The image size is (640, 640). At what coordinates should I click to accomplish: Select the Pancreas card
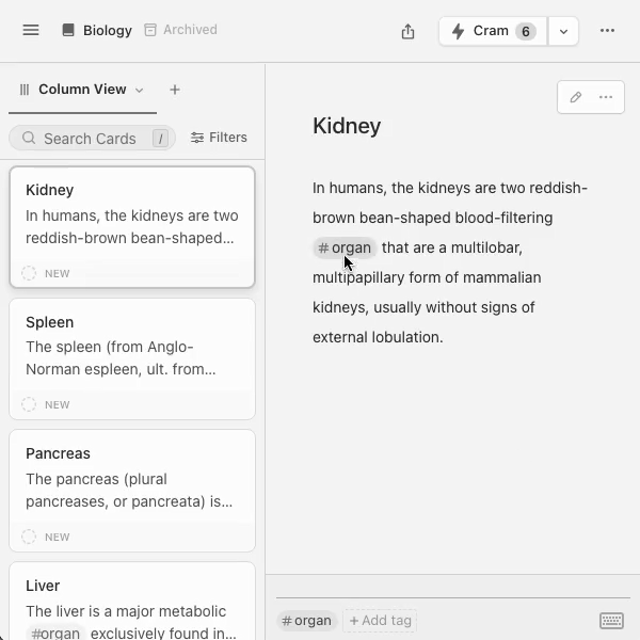tap(132, 491)
